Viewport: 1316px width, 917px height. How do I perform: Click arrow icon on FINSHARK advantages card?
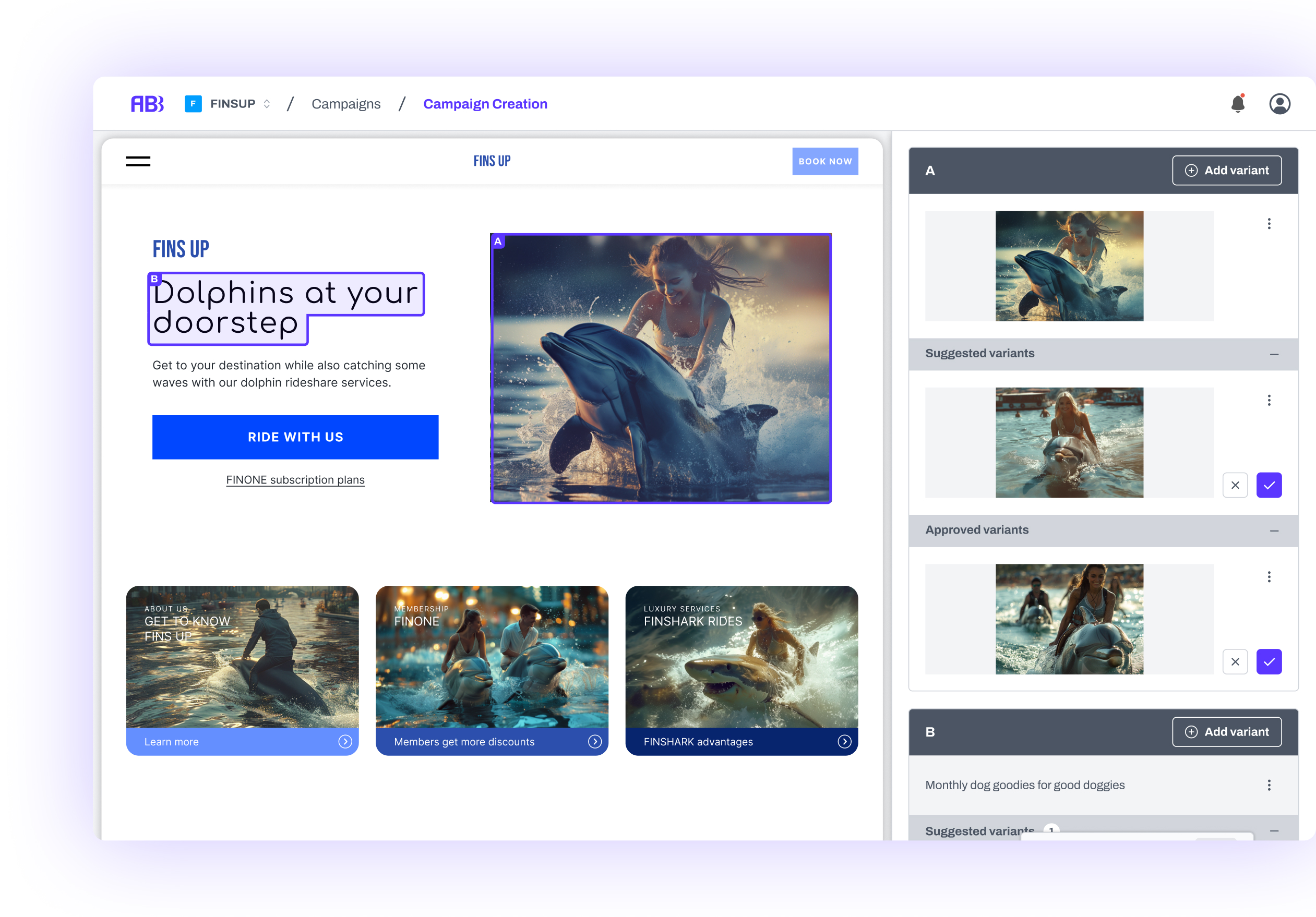click(x=844, y=742)
